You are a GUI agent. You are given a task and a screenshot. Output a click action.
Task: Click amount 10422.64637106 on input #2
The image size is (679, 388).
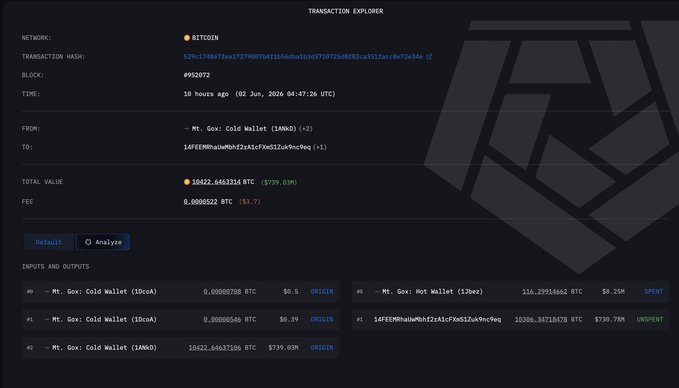click(x=215, y=348)
